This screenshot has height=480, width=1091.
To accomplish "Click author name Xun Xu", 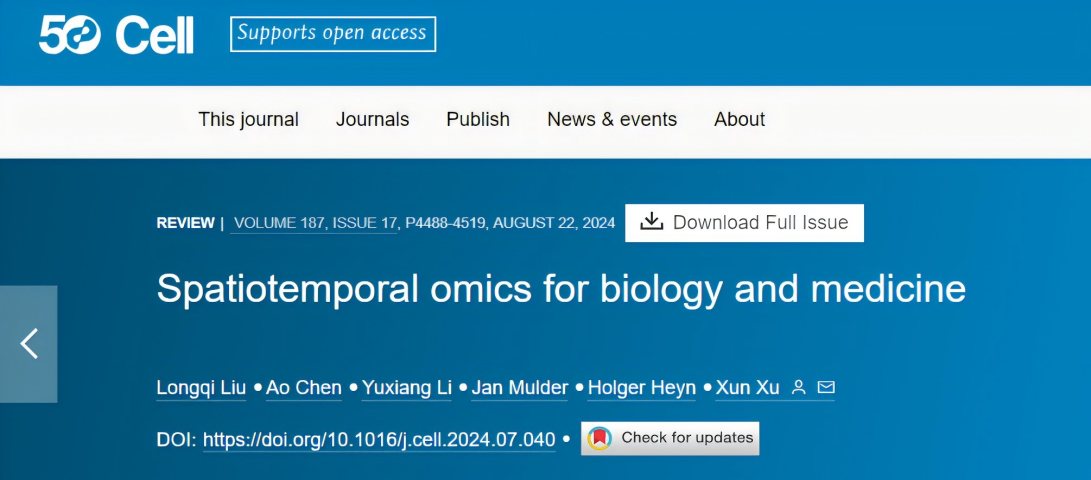I will [747, 388].
